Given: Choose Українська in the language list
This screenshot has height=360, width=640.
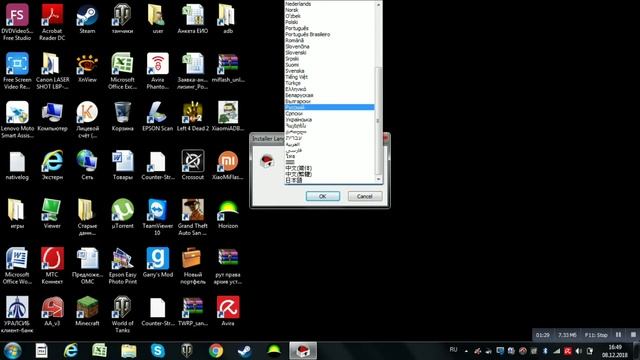Looking at the screenshot, I should pos(329,120).
